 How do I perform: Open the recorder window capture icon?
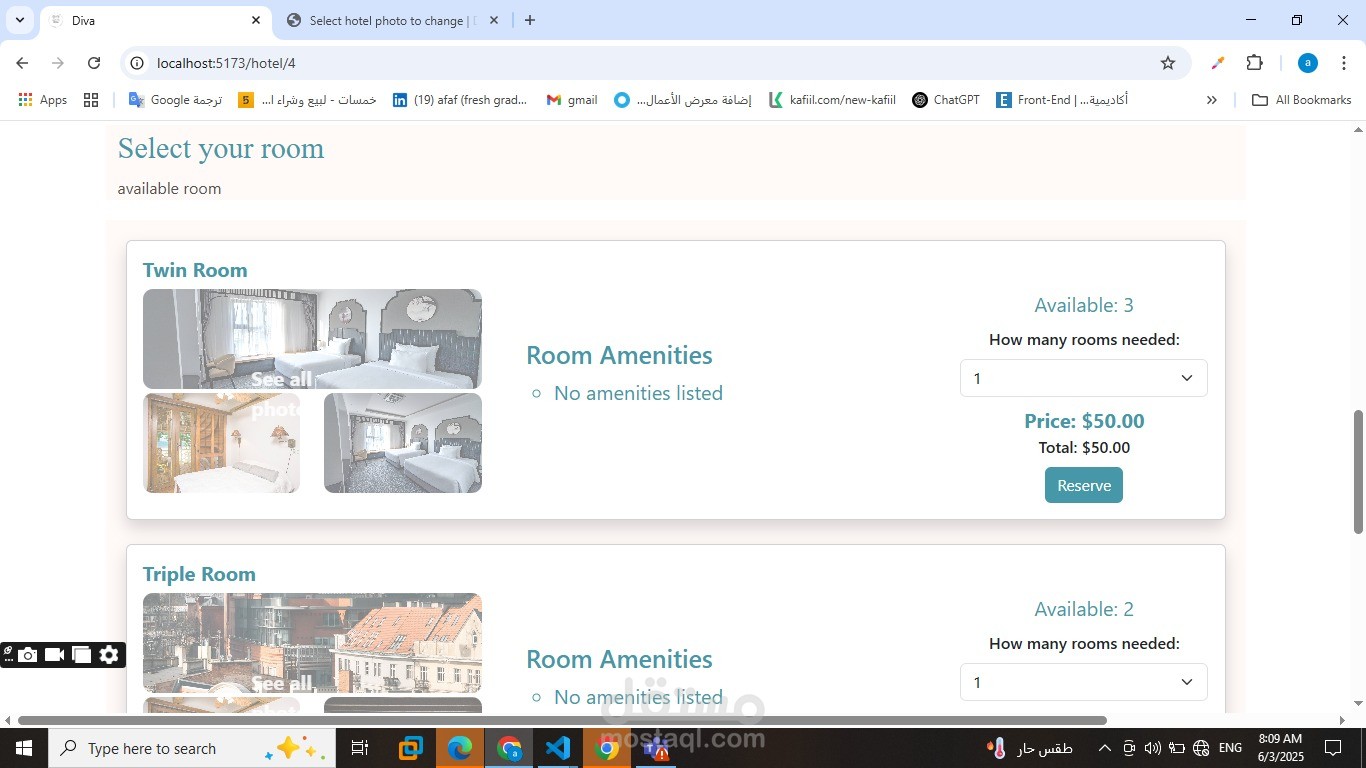click(82, 655)
